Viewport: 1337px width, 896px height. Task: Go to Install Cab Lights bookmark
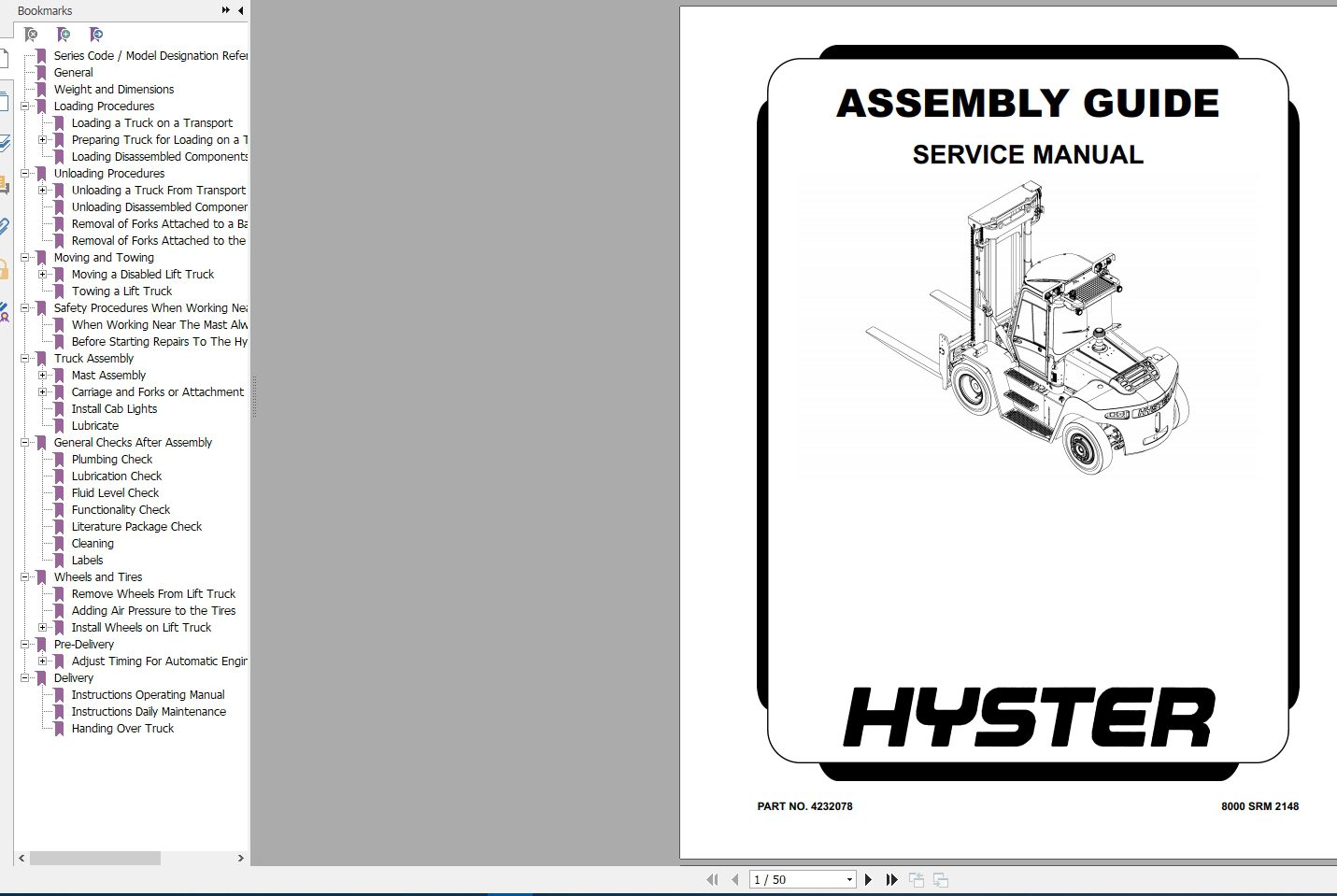[x=114, y=409]
